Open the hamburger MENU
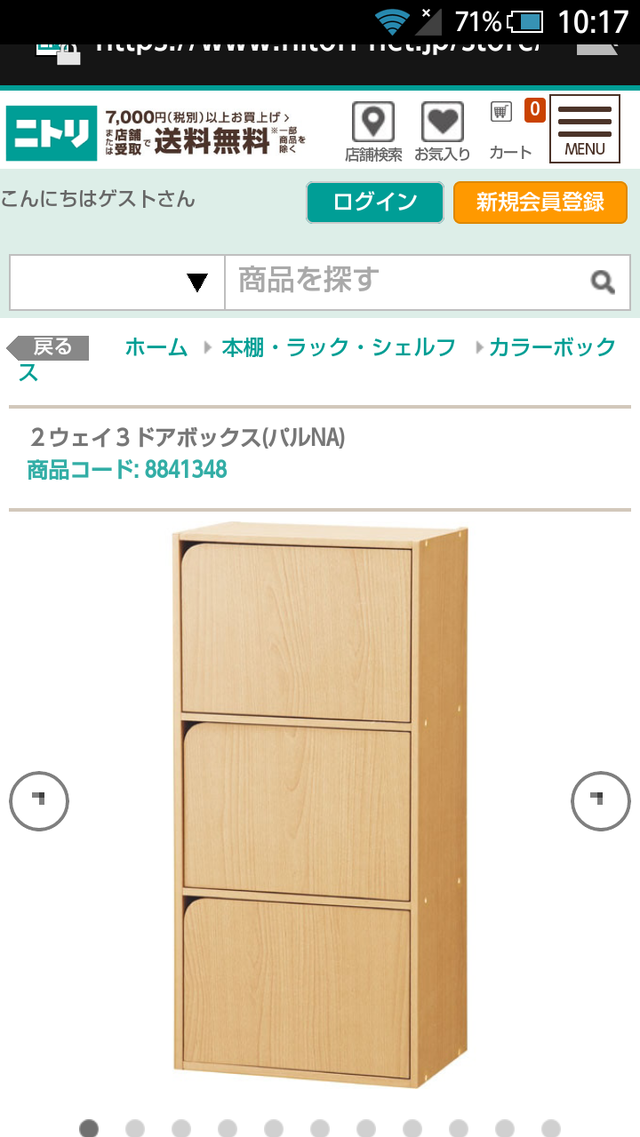The width and height of the screenshot is (640, 1137). click(x=585, y=129)
